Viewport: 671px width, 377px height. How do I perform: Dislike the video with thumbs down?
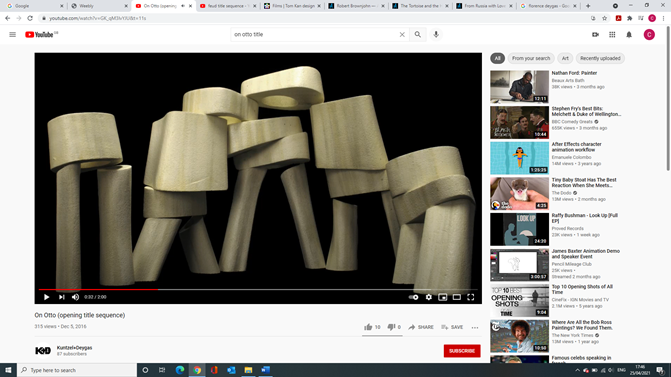[x=394, y=327]
